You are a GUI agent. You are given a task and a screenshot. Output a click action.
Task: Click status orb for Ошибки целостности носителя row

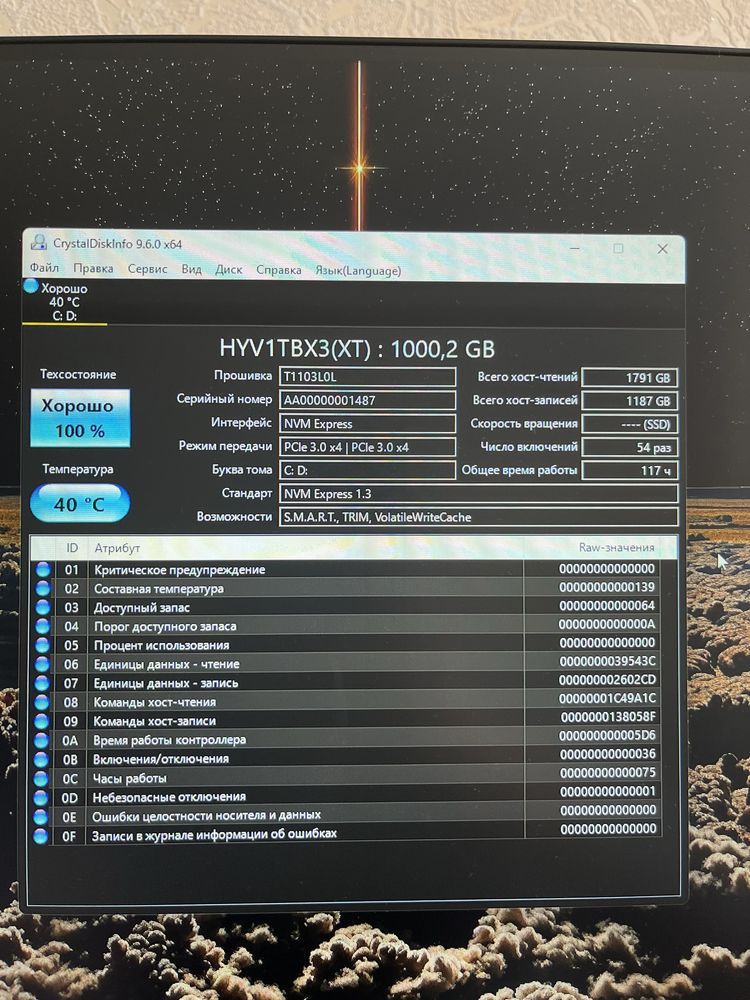(x=41, y=817)
